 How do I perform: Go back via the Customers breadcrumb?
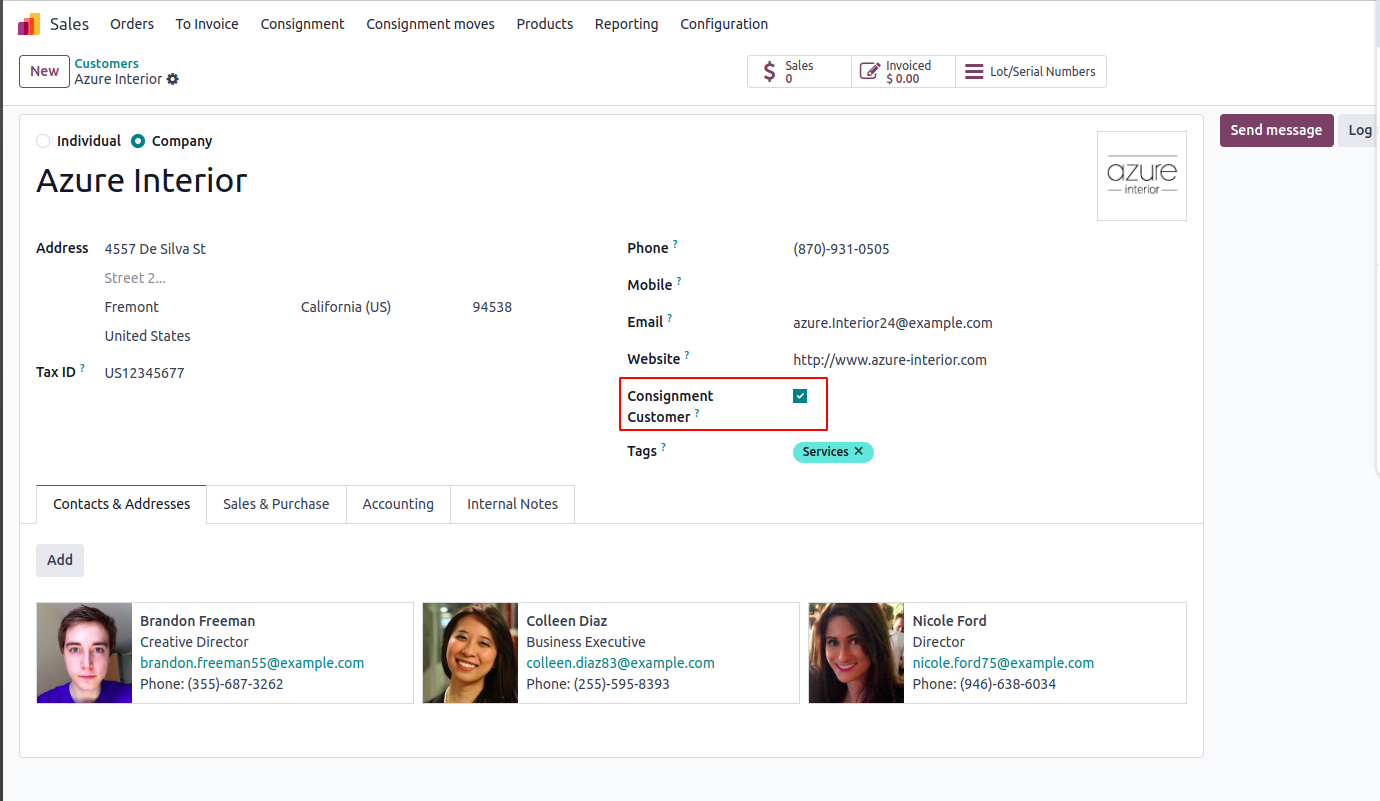pos(107,63)
